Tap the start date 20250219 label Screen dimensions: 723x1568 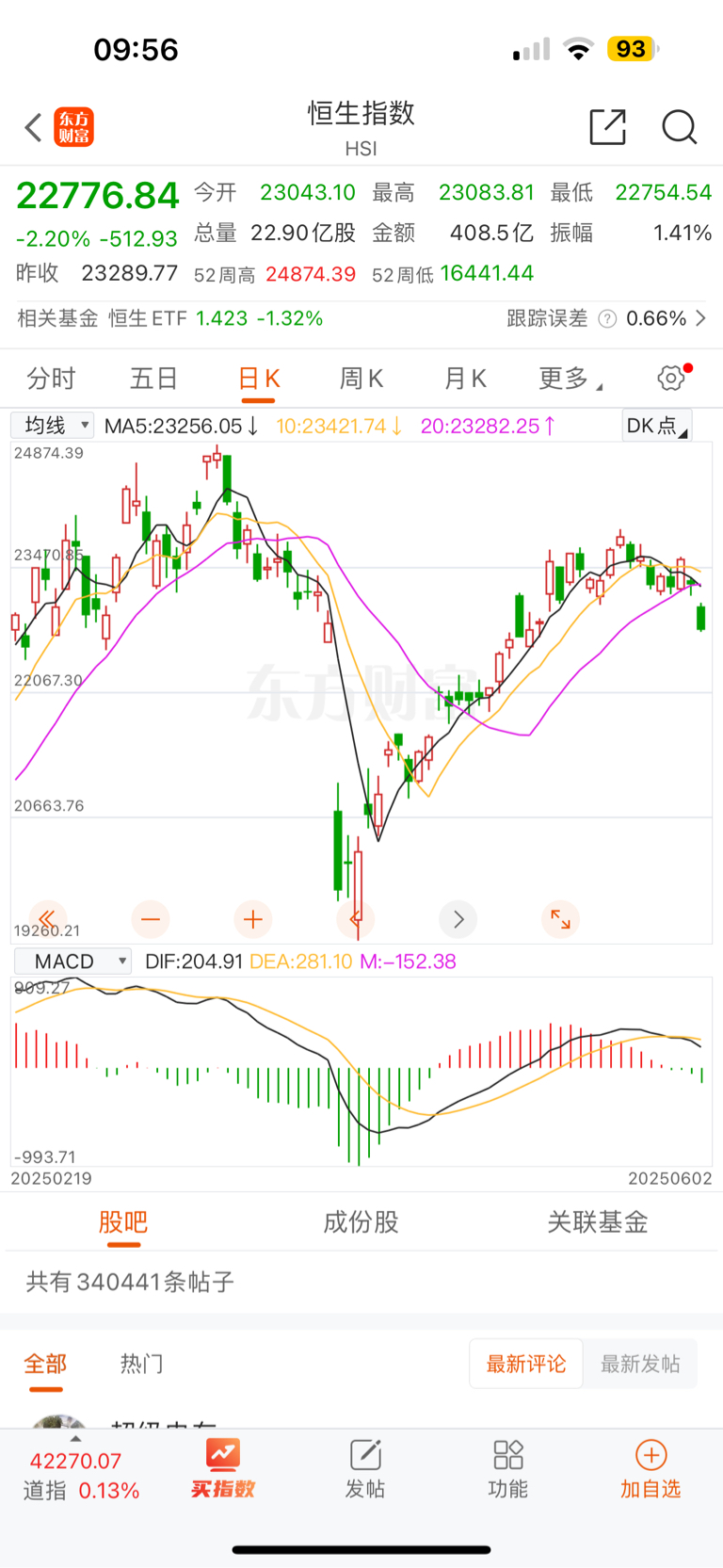coord(52,1178)
